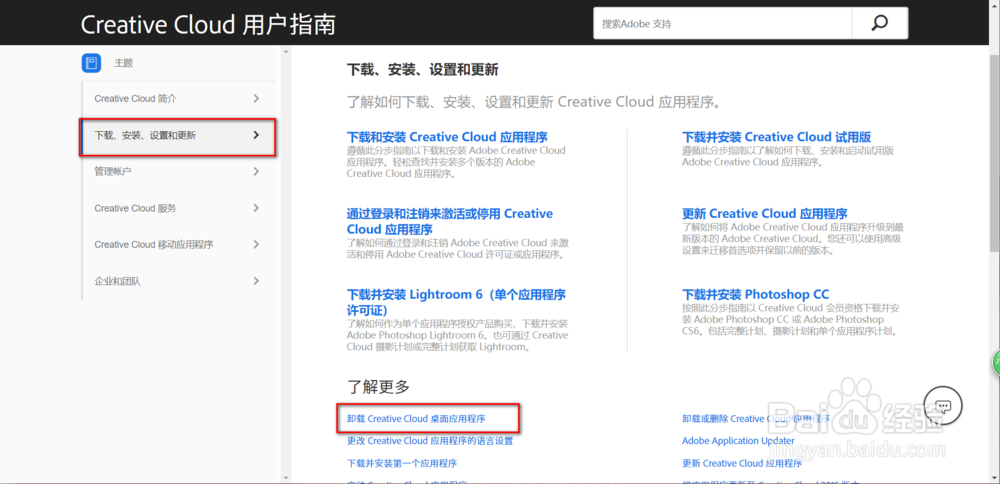
Task: Expand the Creative Cloud 移动应用程序 chevron
Action: (x=256, y=244)
